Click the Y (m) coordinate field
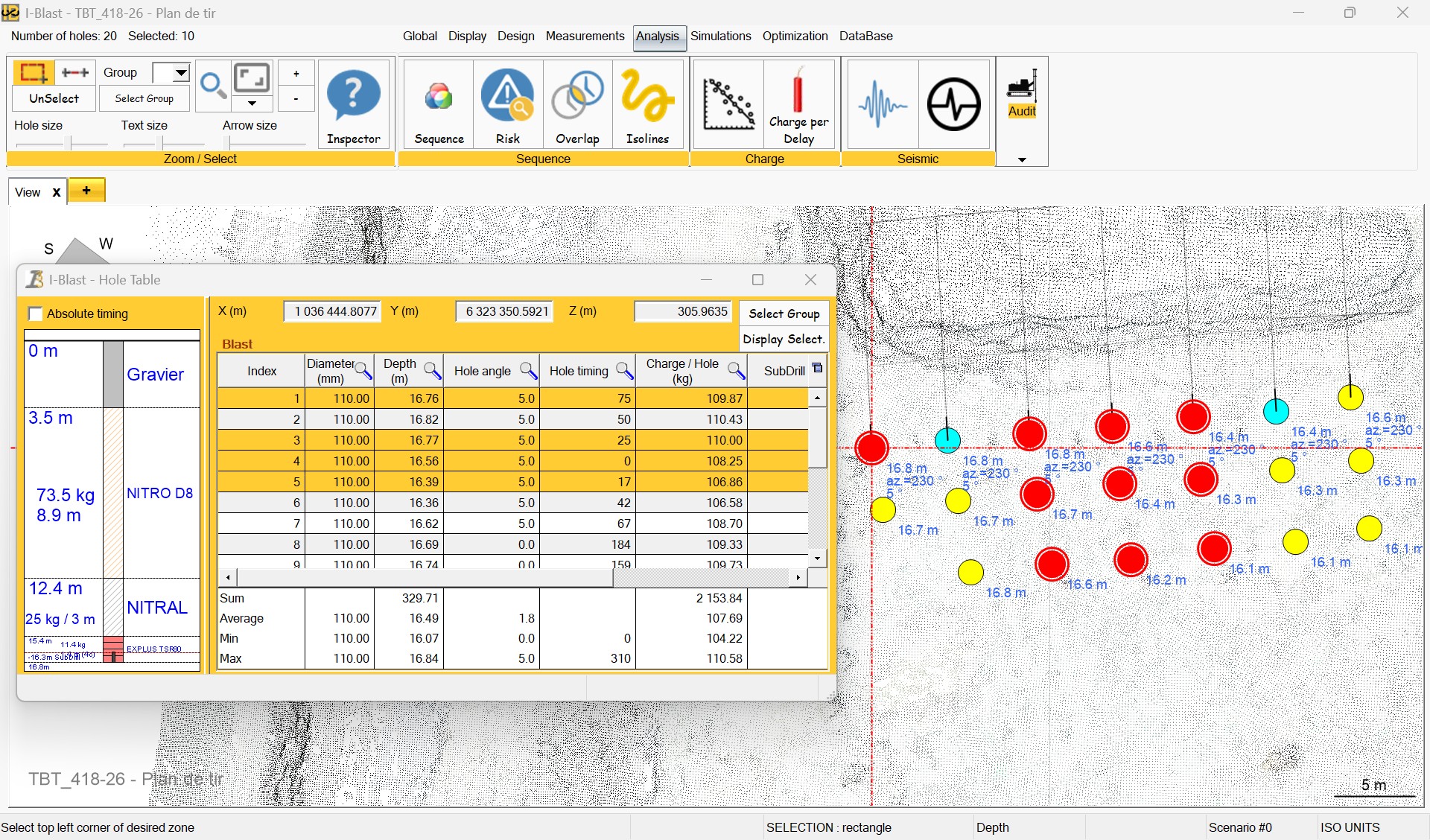1430x840 pixels. (x=506, y=311)
